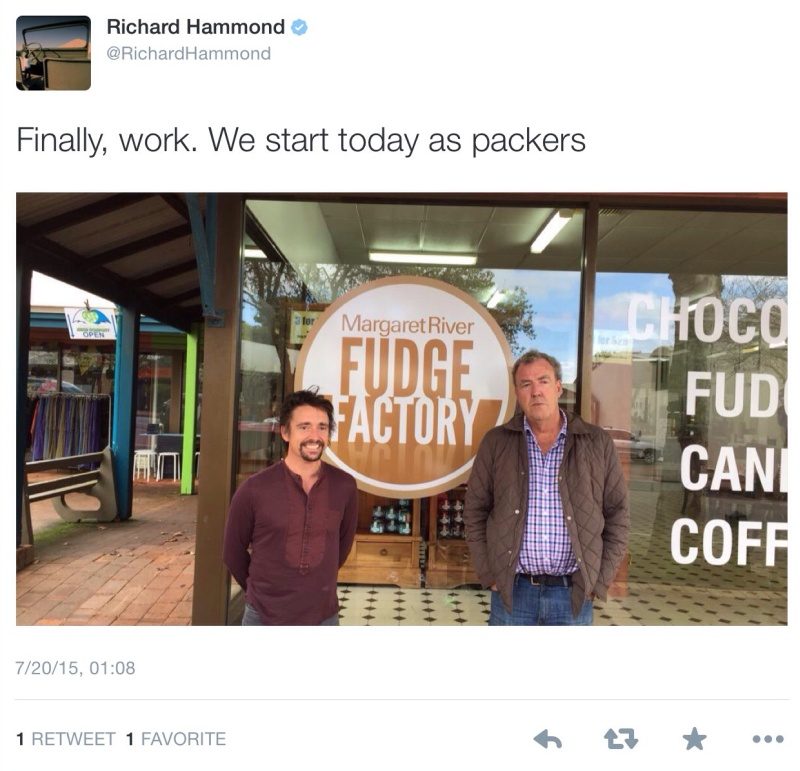View who retweeted via 1 RETWEET
Image resolution: width=800 pixels, height=771 pixels.
click(x=66, y=739)
